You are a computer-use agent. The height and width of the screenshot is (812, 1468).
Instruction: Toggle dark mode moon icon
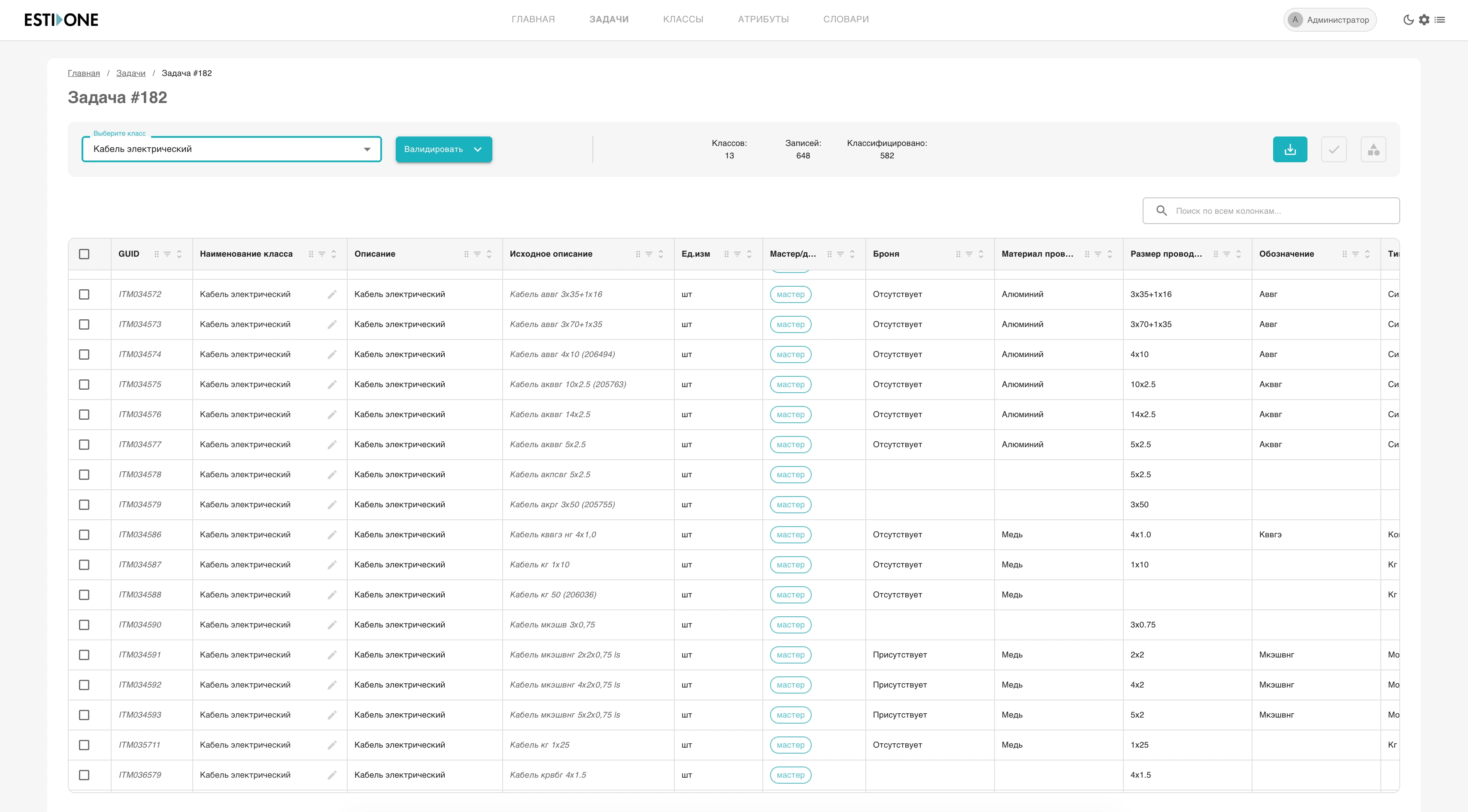tap(1408, 19)
